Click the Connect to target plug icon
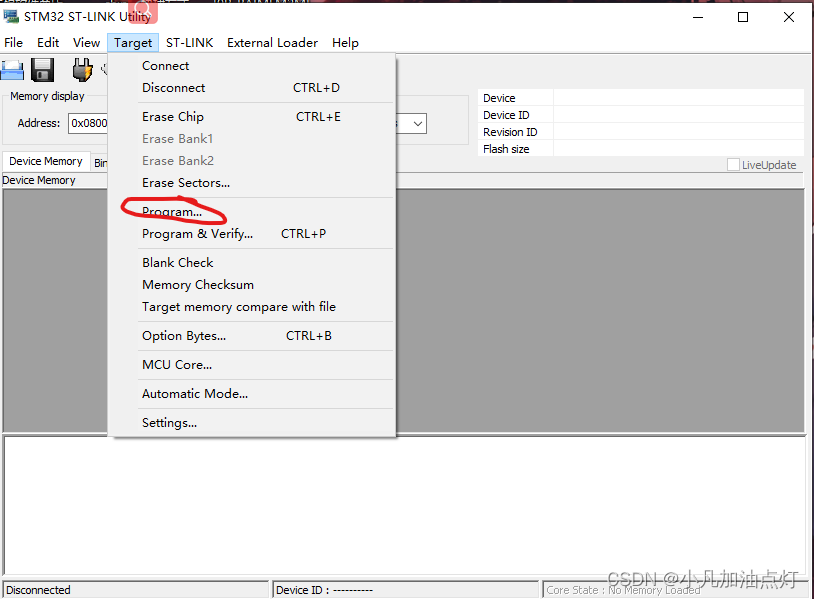The image size is (814, 599). [82, 70]
